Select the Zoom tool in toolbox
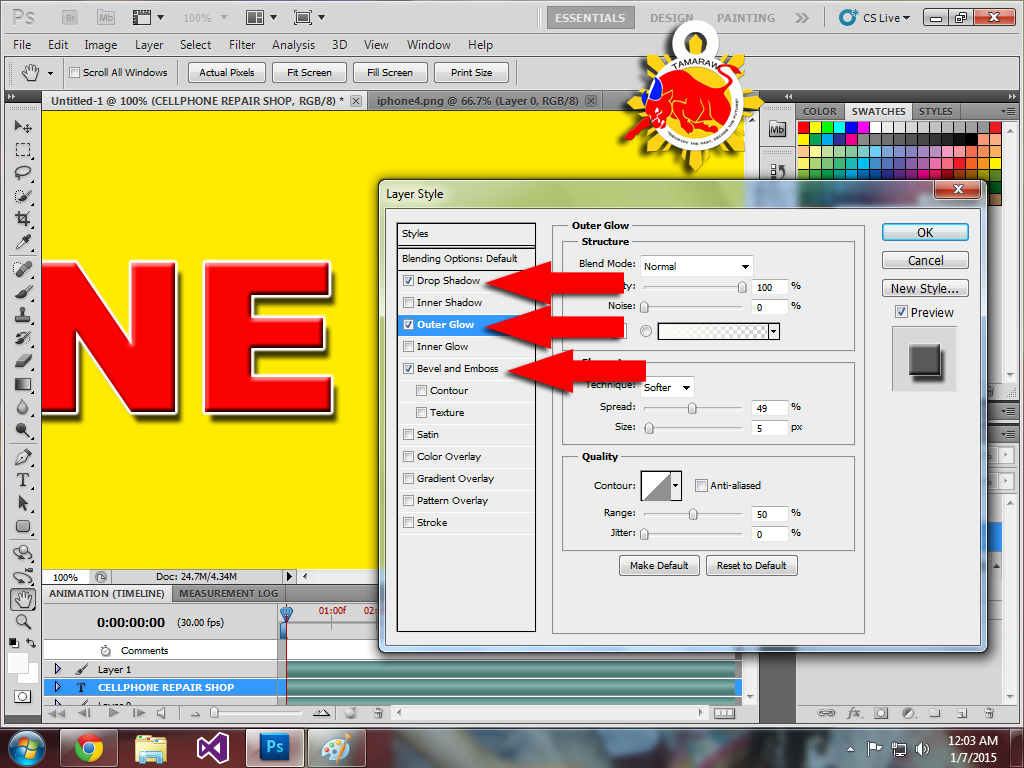 point(23,622)
